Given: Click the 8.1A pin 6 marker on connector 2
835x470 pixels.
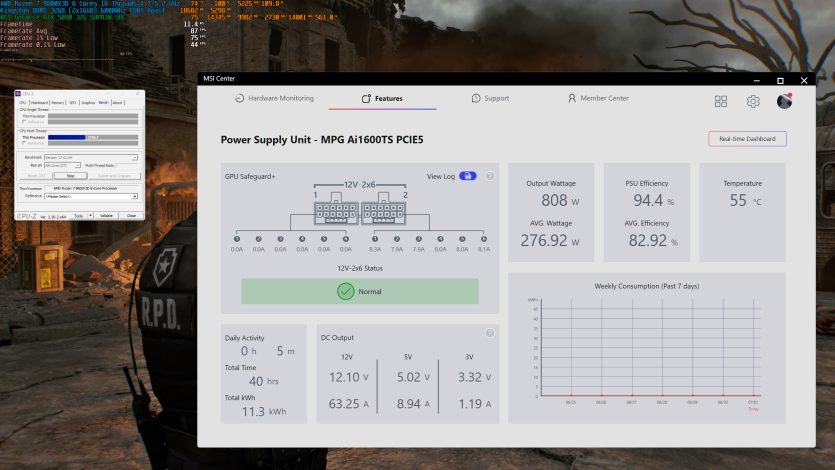Looking at the screenshot, I should (484, 239).
